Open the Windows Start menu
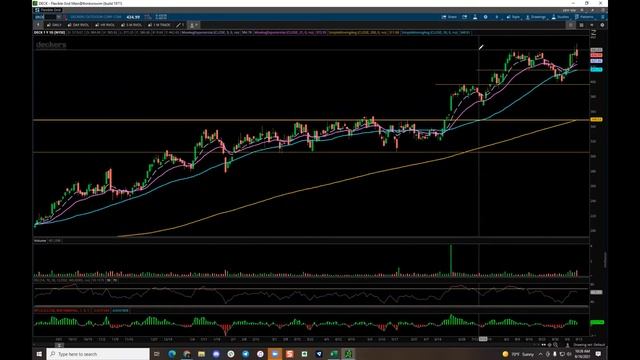This screenshot has height=360, width=640. coord(39,354)
